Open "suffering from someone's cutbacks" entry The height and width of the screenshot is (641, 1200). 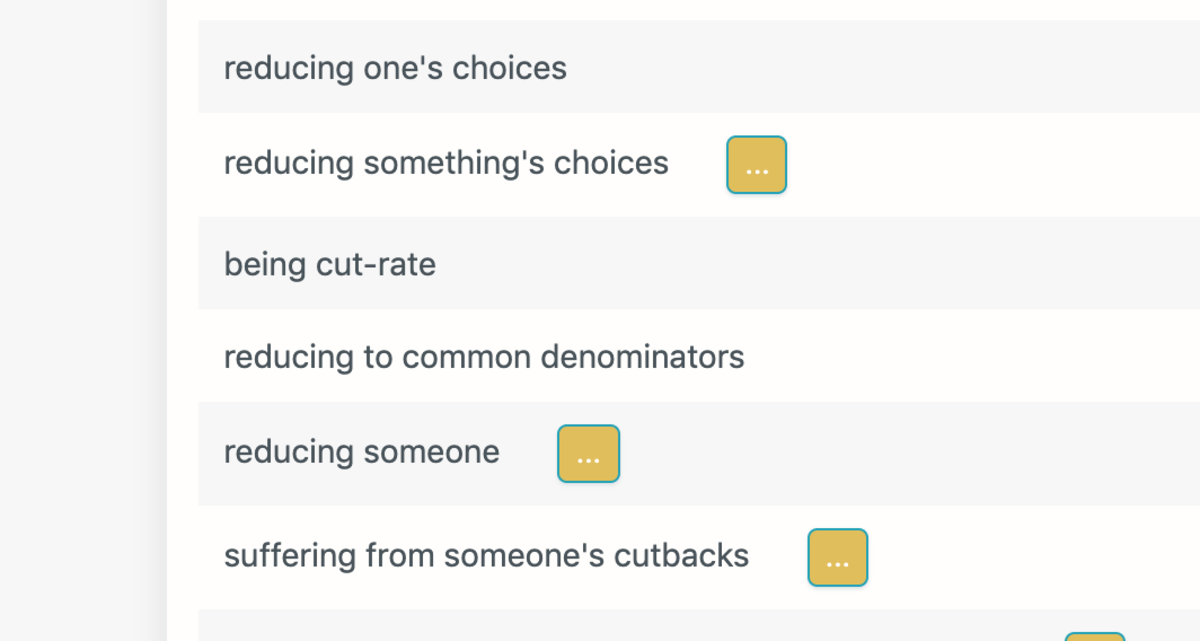point(486,556)
